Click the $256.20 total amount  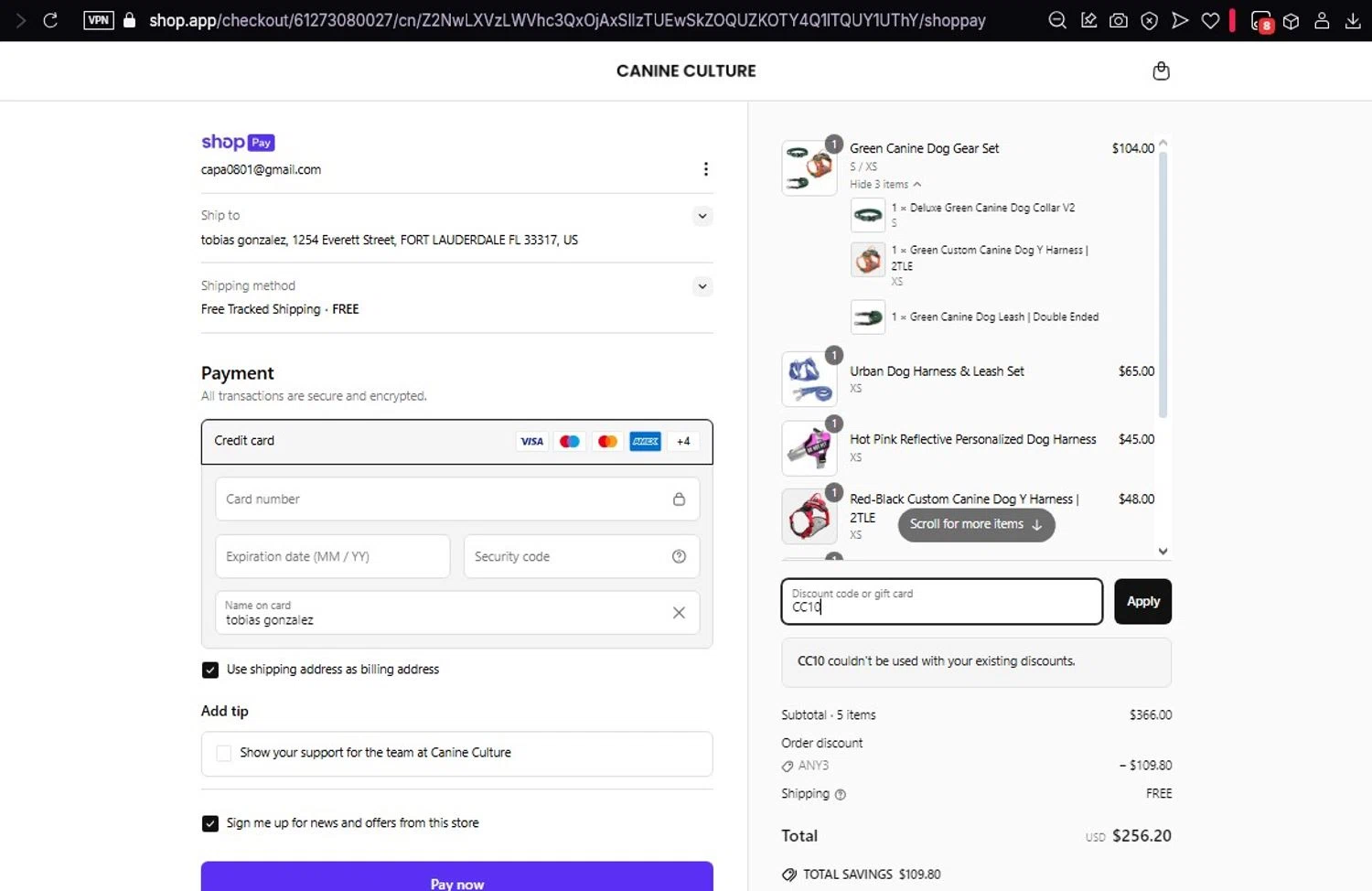[x=1142, y=836]
